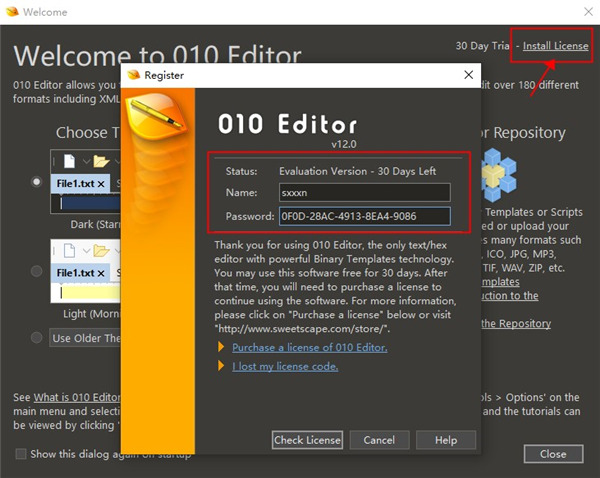Screen dimensions: 600x478
Task: Open the Repository link on Welcome page
Action: point(516,324)
